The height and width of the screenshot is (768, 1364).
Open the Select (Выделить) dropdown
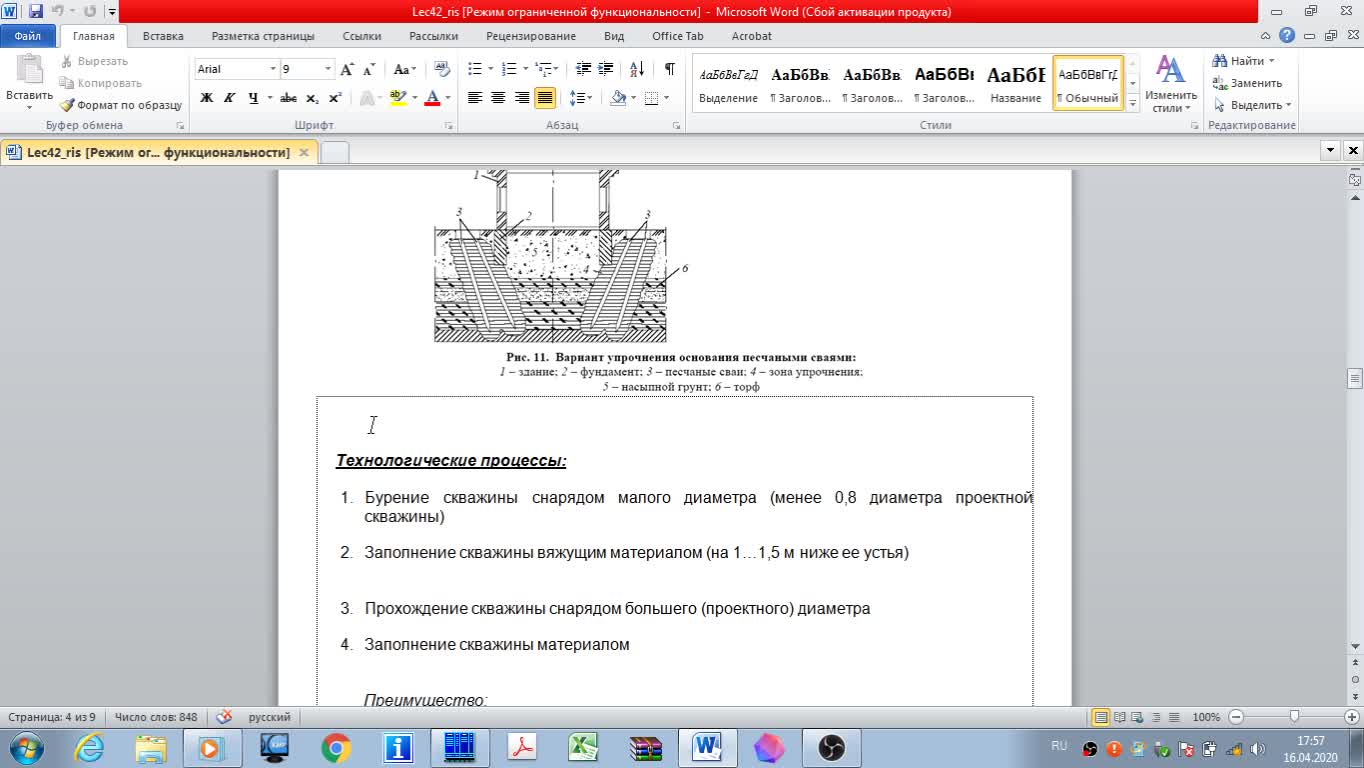click(1251, 105)
